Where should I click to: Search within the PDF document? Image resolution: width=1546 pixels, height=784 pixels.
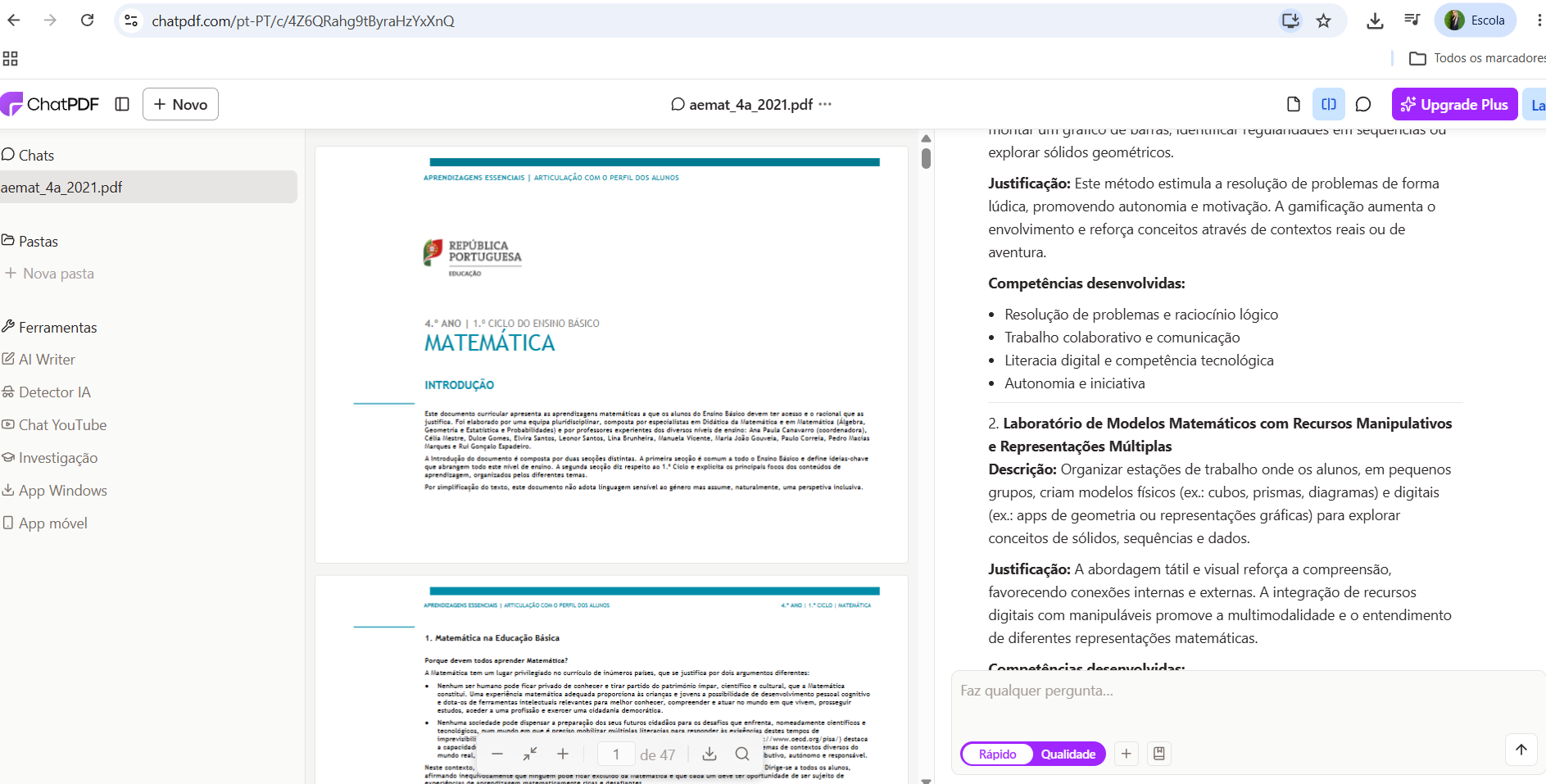(x=742, y=754)
